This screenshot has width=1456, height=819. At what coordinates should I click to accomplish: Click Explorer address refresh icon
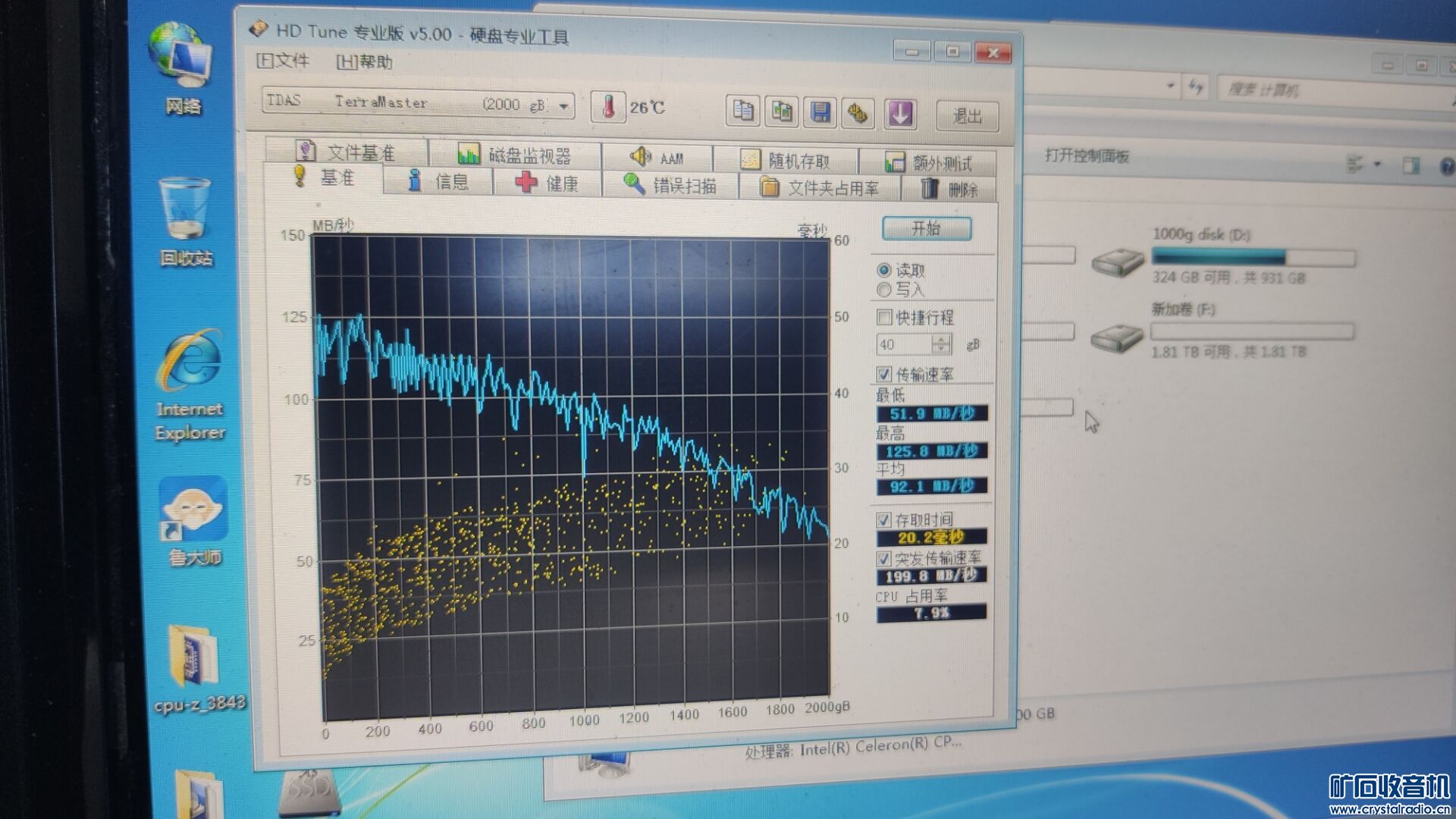point(1196,86)
